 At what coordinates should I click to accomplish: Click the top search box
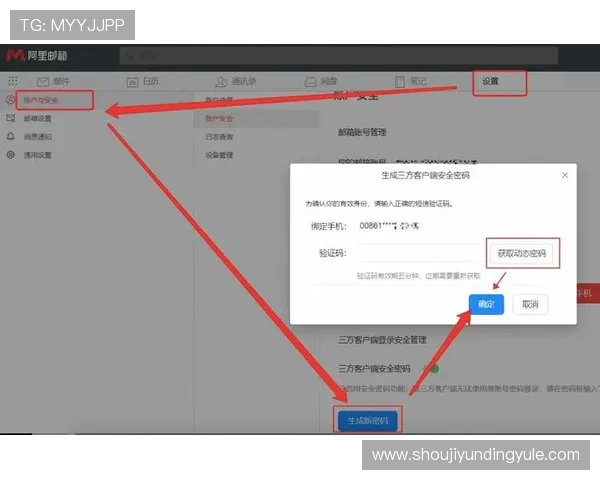339,56
